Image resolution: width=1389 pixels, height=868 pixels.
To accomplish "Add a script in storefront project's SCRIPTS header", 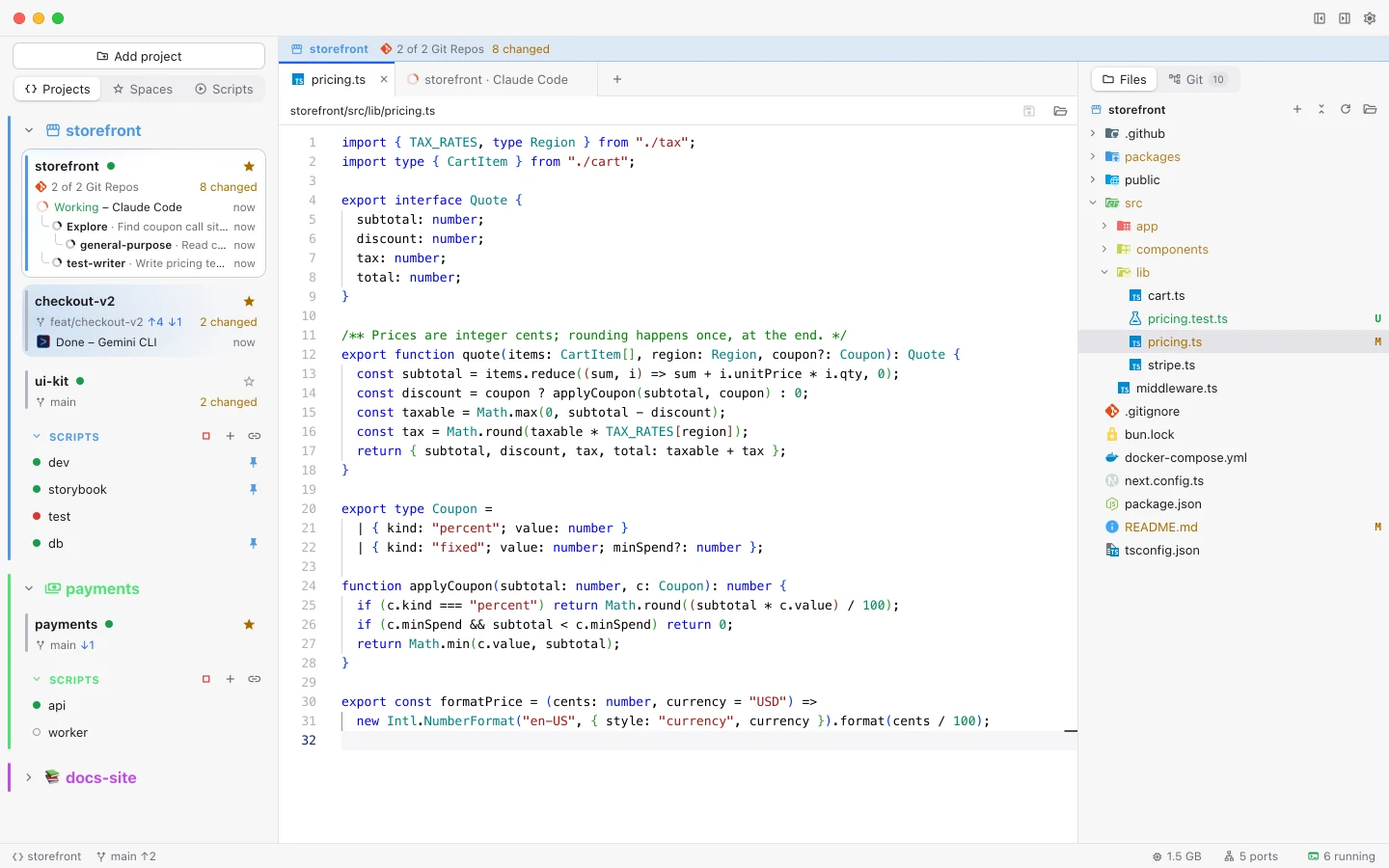I will (231, 436).
